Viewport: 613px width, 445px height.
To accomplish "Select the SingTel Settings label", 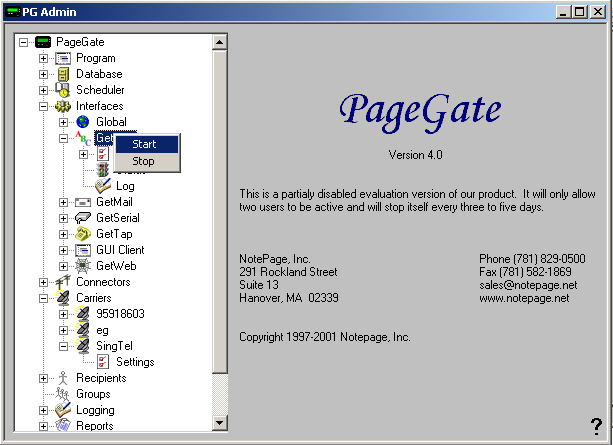I will (x=135, y=362).
